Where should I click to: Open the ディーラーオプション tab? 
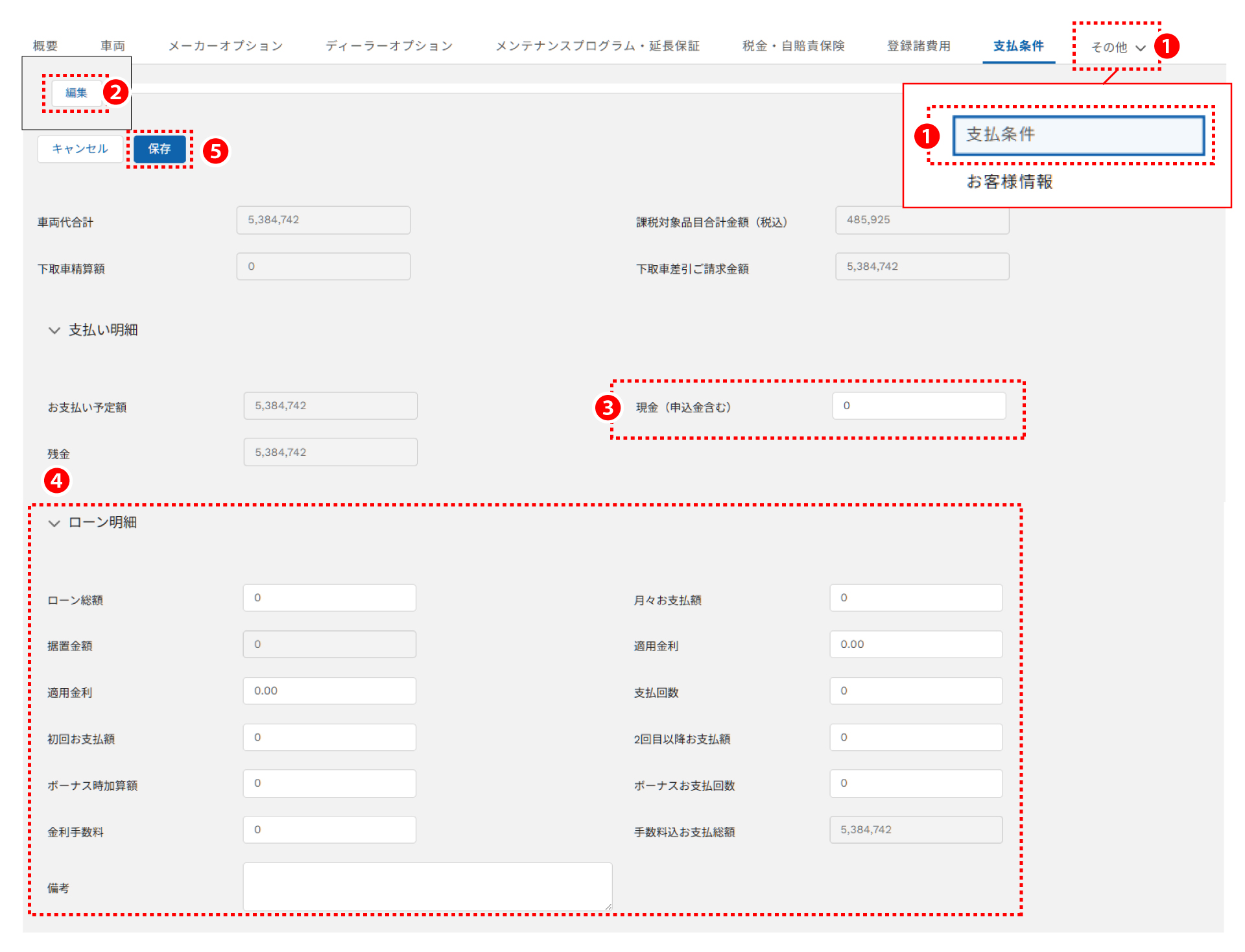(389, 46)
